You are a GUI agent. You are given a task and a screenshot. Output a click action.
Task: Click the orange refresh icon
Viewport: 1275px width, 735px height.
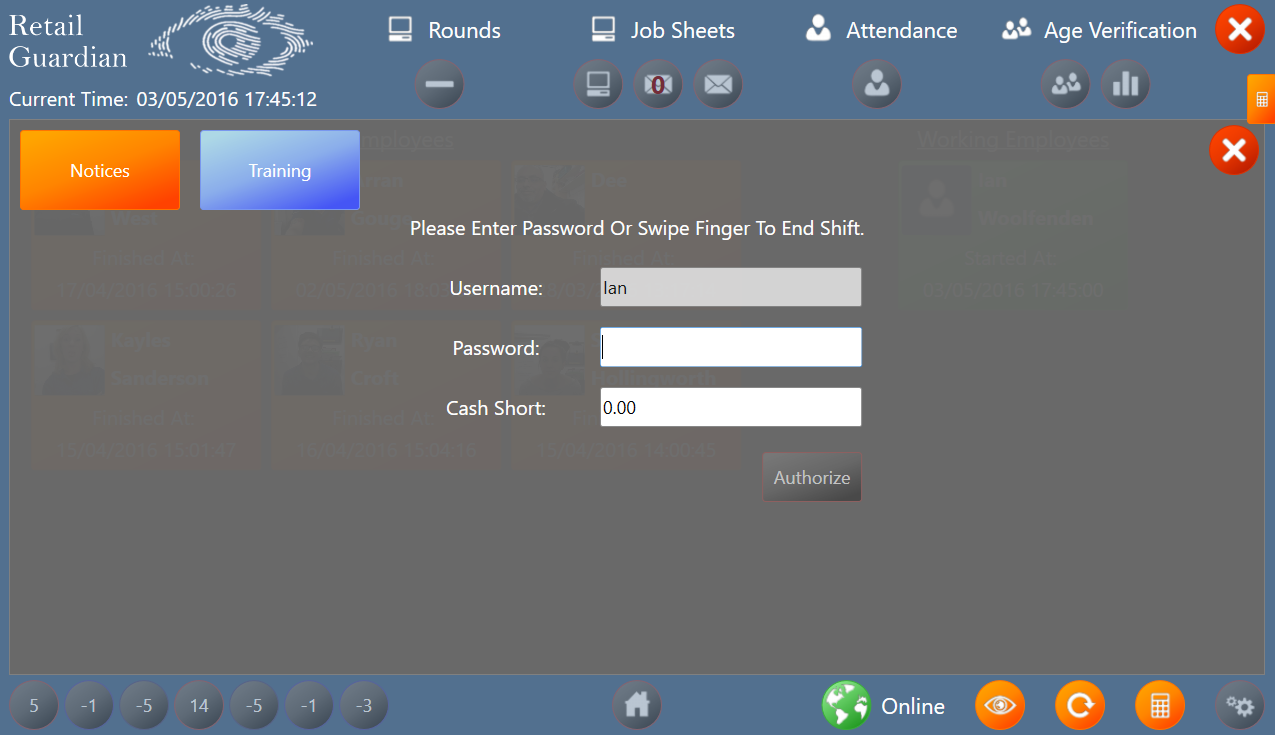1080,706
